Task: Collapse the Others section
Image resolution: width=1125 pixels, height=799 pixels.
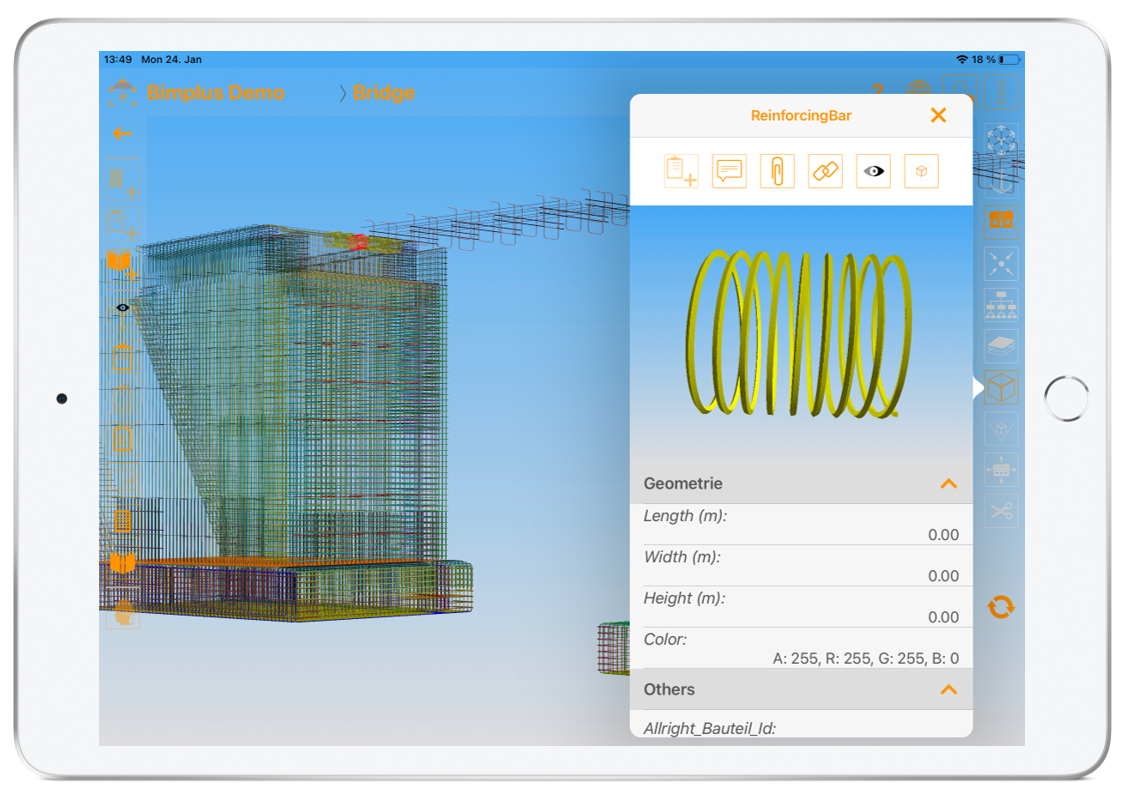Action: coord(948,690)
